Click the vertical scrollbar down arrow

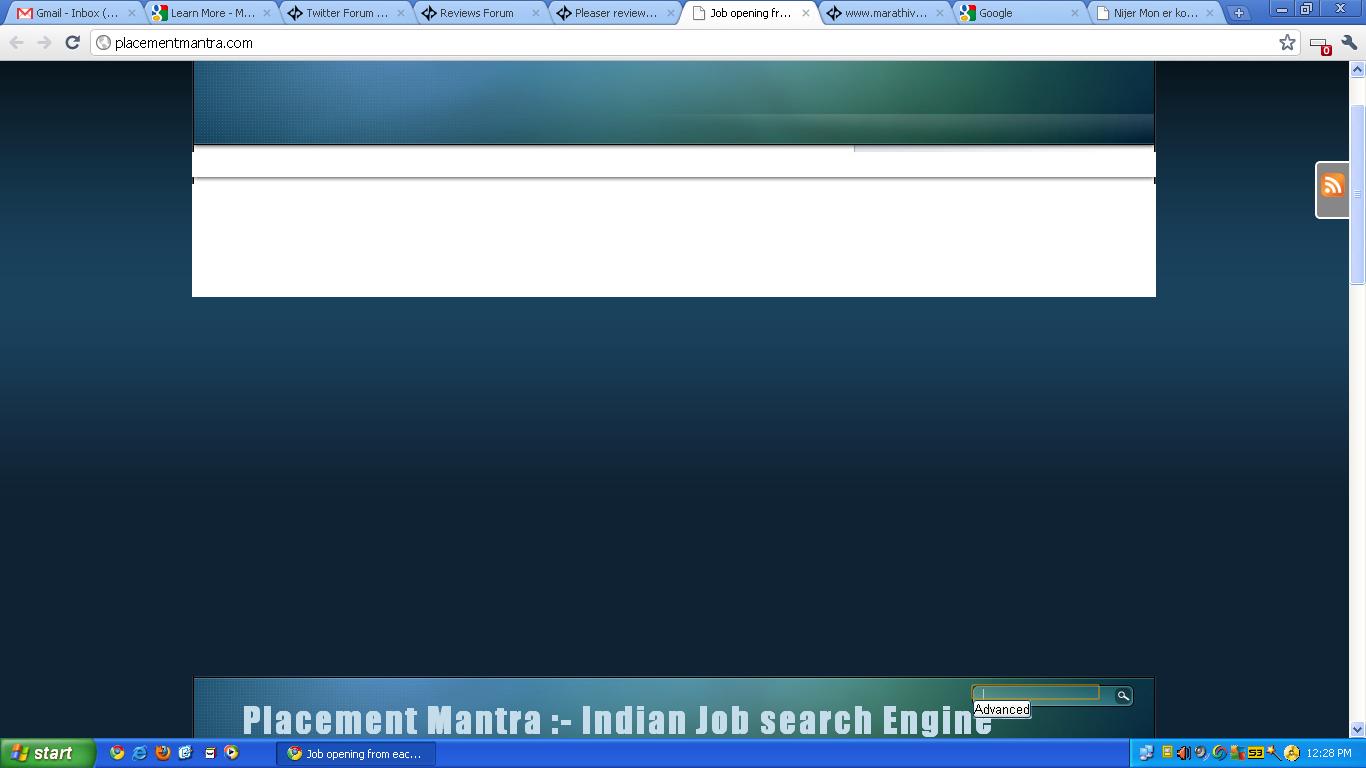[x=1357, y=730]
